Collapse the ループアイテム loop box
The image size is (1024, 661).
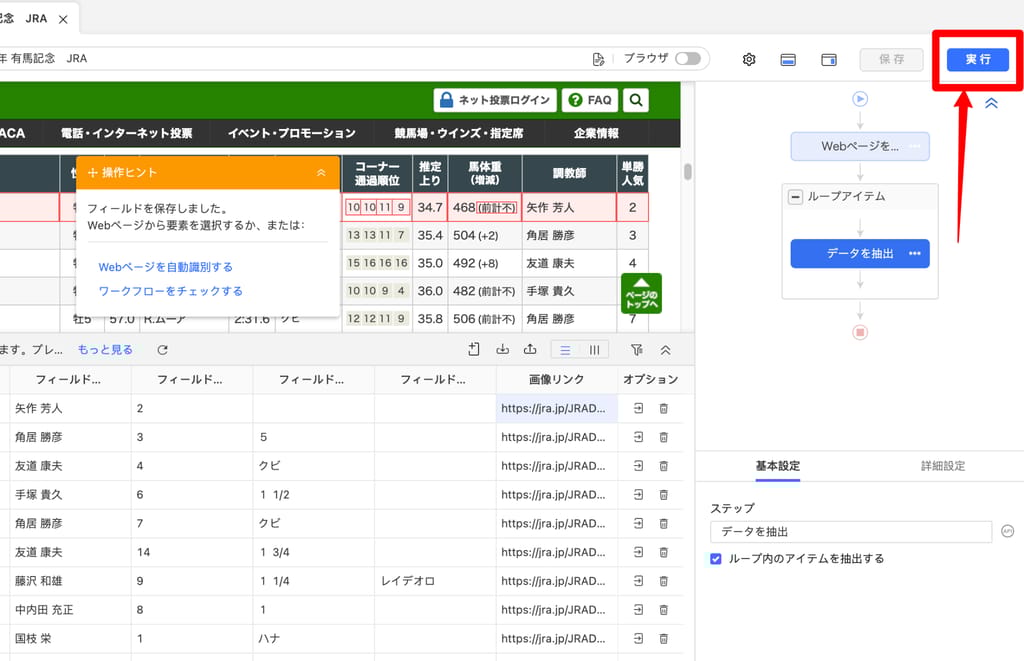pyautogui.click(x=795, y=197)
